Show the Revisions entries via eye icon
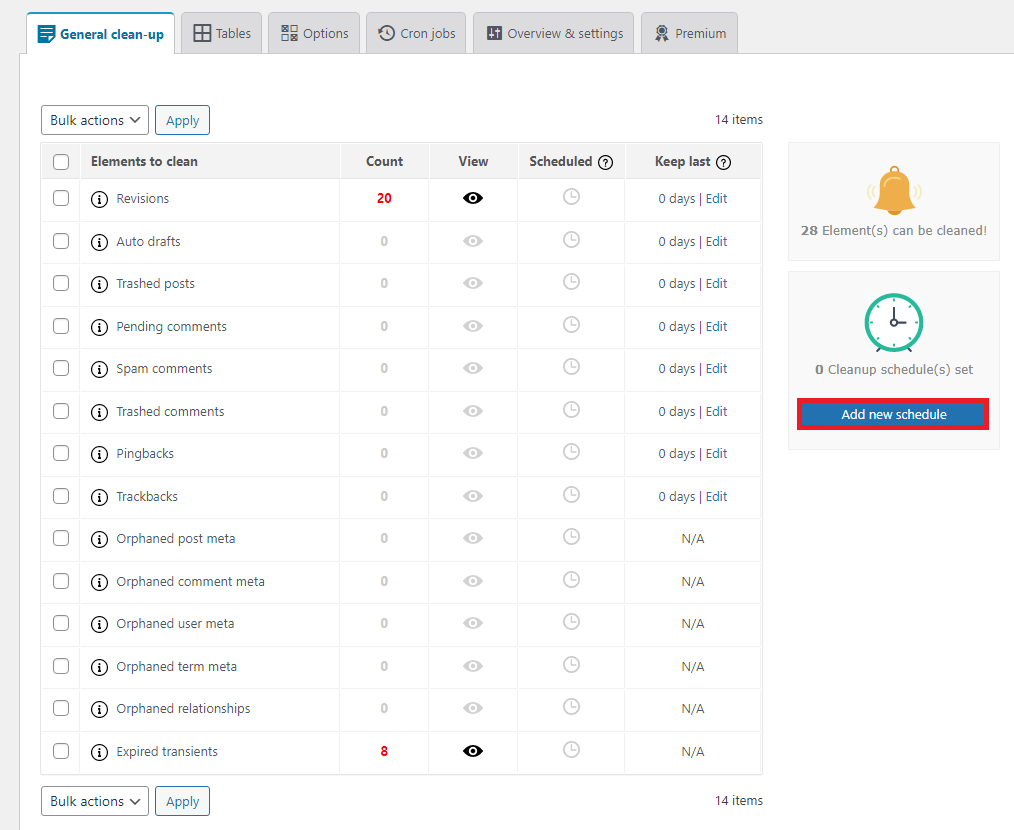The image size is (1014, 830). (472, 198)
